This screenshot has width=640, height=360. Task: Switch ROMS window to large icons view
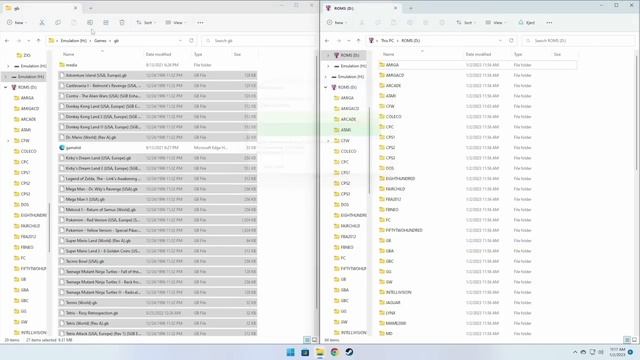click(x=634, y=340)
